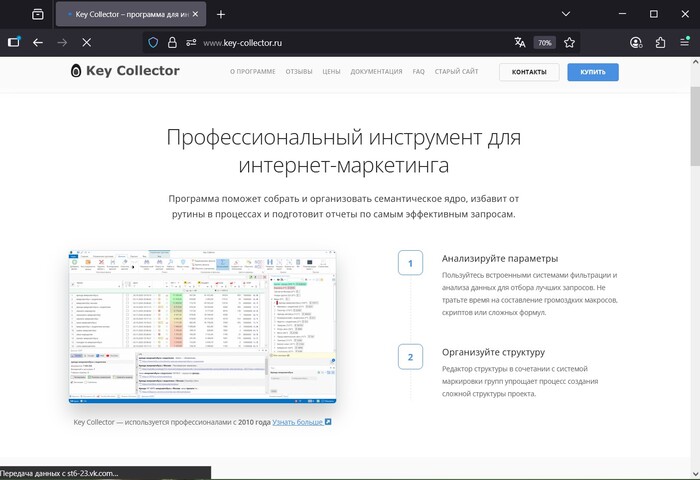Bookmark this page with star

click(569, 42)
